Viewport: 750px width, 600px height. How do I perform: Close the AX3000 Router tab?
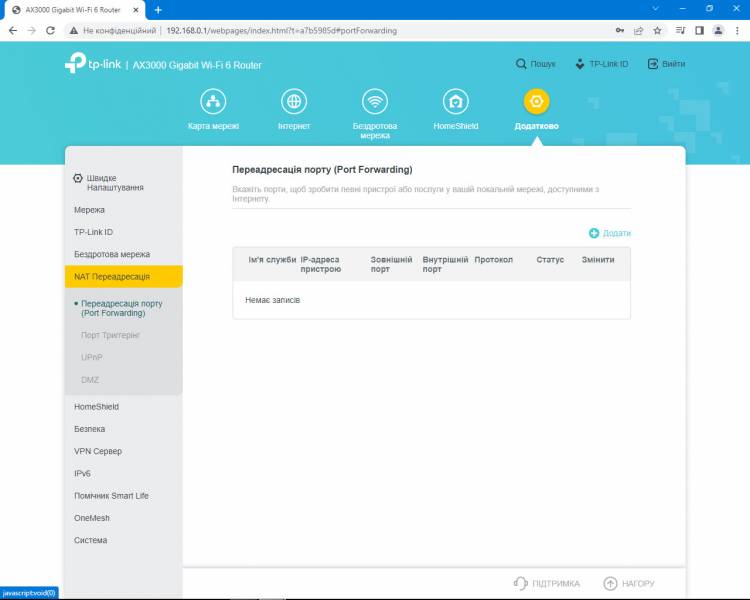click(136, 10)
